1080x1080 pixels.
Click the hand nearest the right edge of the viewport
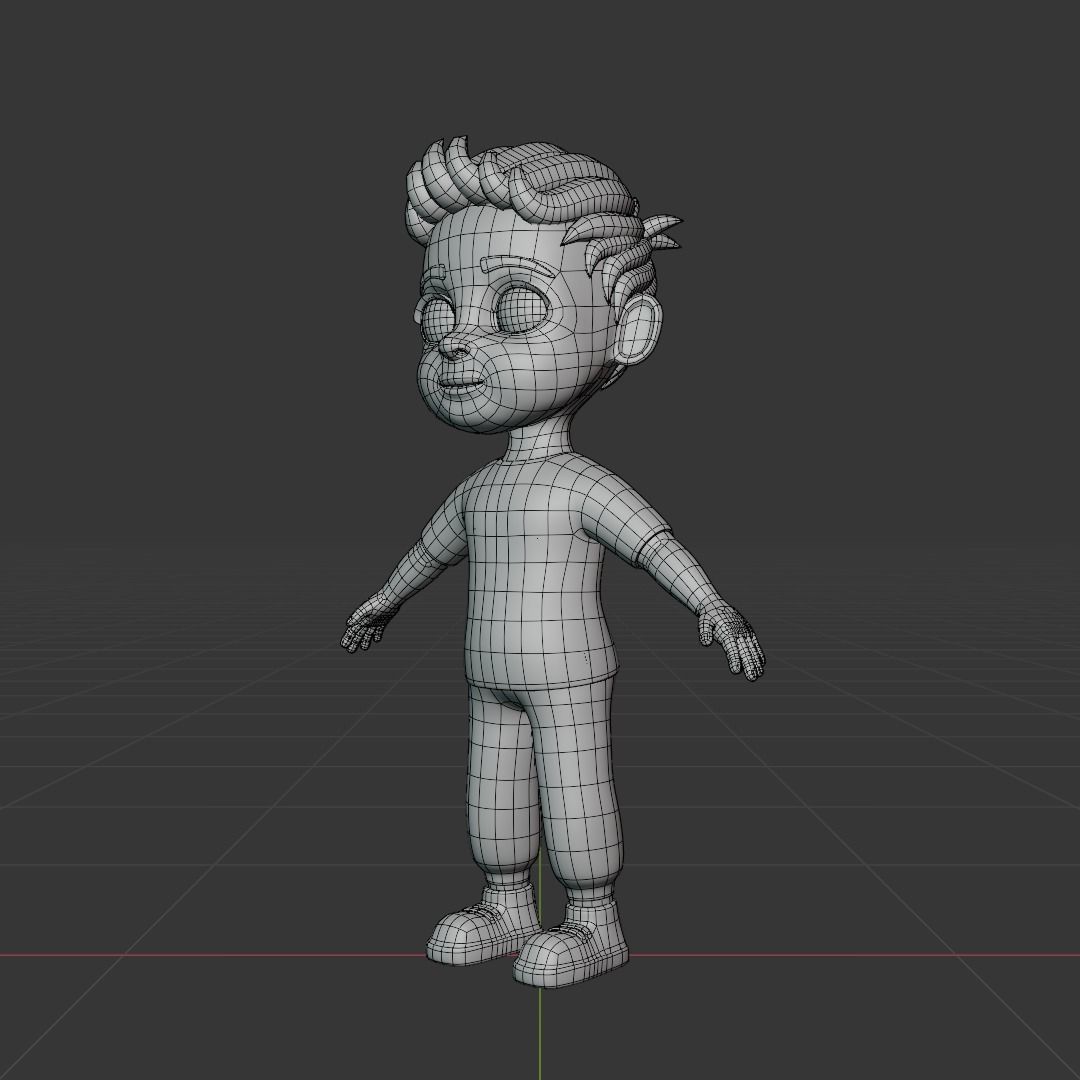[732, 639]
